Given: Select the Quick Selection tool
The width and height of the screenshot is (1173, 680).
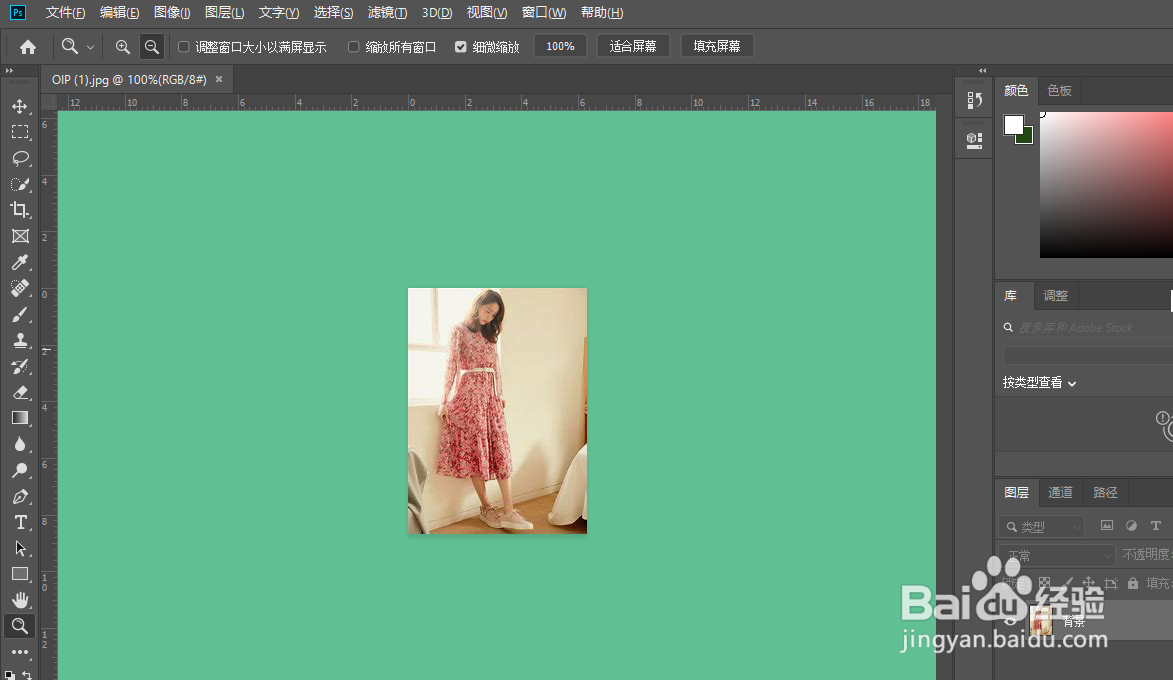Looking at the screenshot, I should point(20,184).
